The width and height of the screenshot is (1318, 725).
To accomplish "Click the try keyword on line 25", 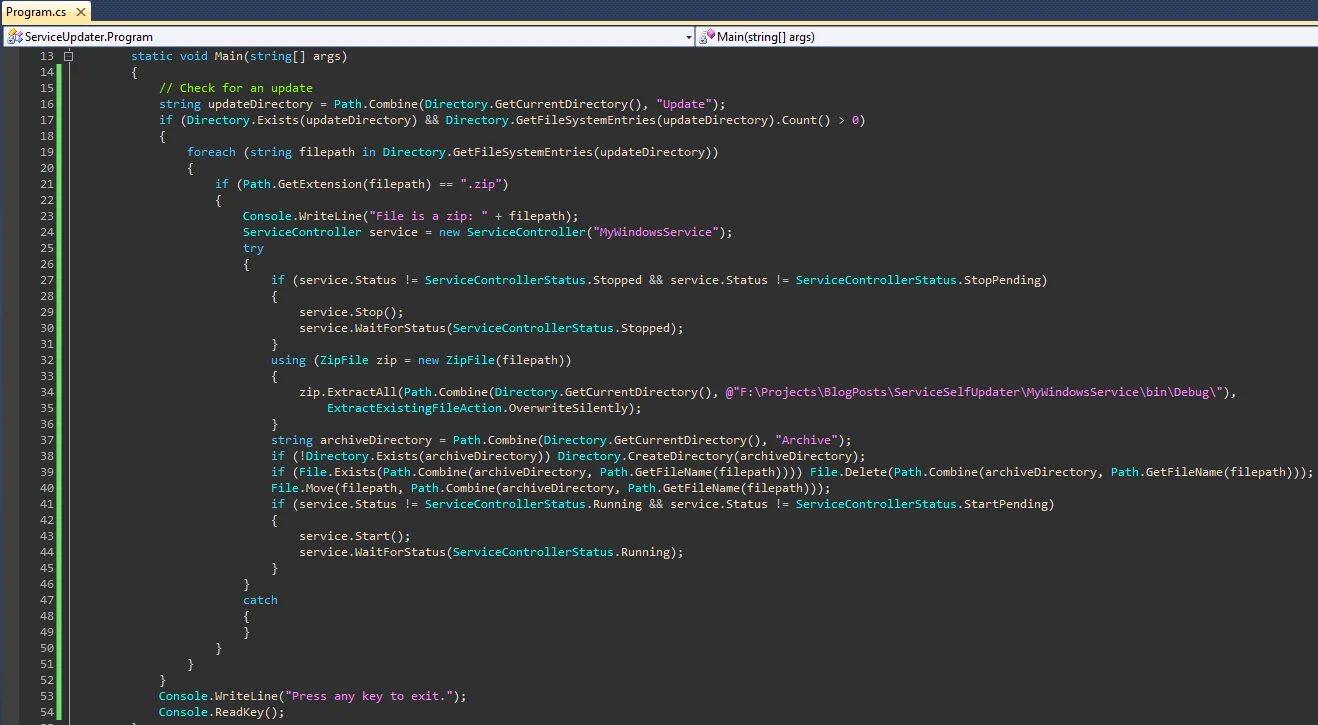I will tap(253, 248).
